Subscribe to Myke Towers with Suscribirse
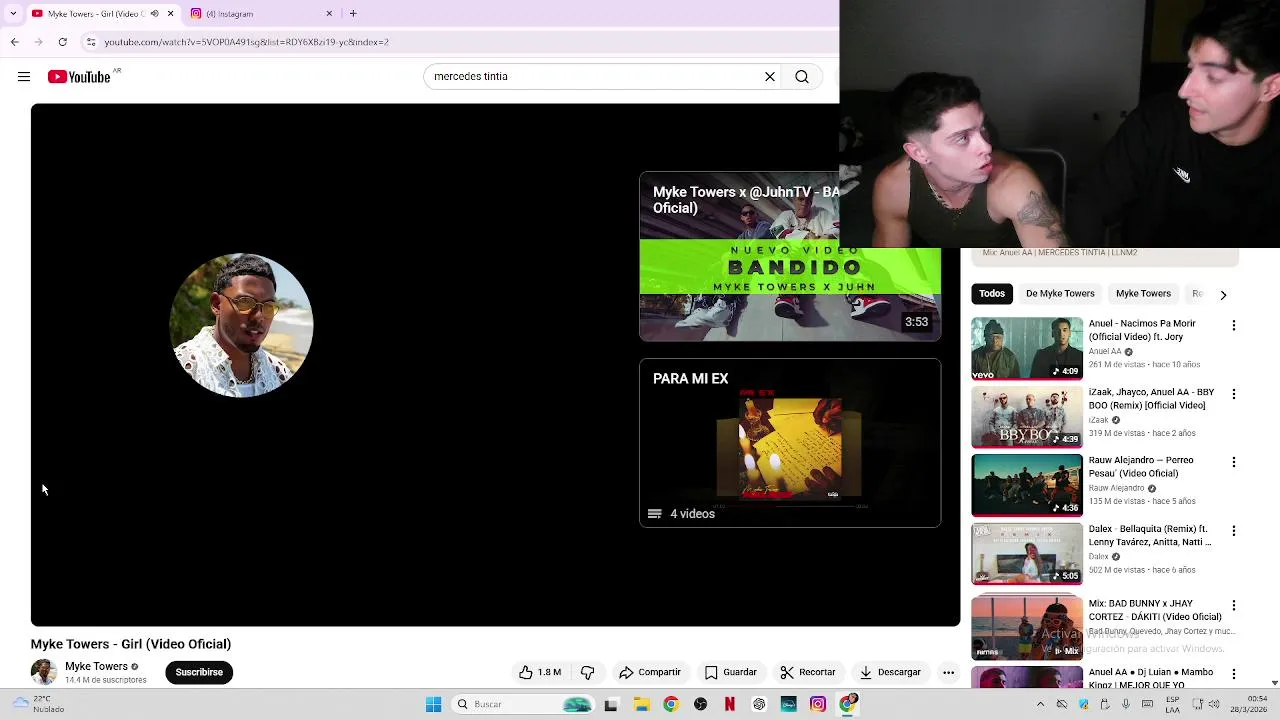 click(x=199, y=672)
